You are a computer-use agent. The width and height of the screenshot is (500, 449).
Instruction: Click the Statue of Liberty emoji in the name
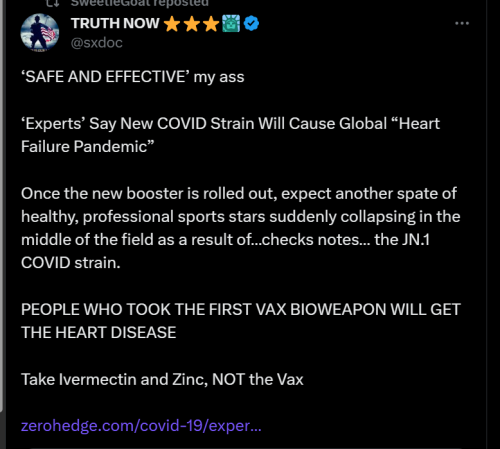point(231,24)
